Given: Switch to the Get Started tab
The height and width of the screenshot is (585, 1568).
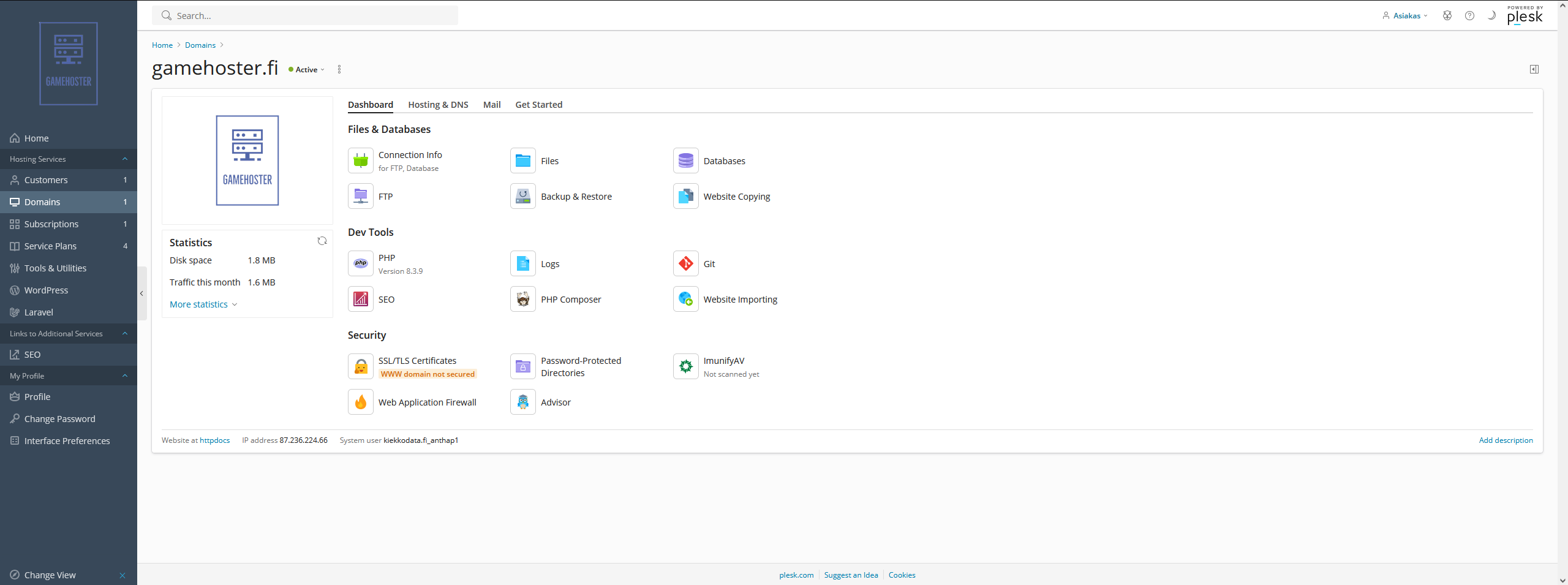Looking at the screenshot, I should click(539, 105).
